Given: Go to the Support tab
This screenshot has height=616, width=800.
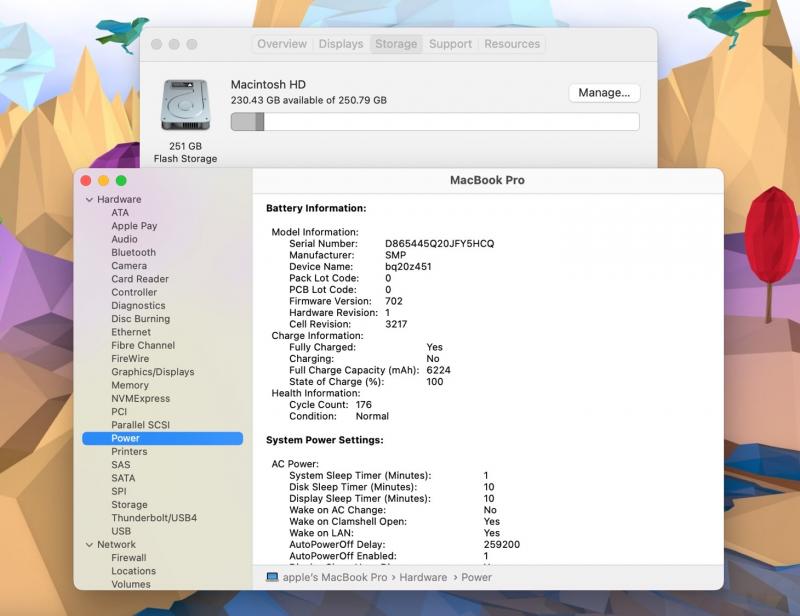Looking at the screenshot, I should [x=450, y=44].
